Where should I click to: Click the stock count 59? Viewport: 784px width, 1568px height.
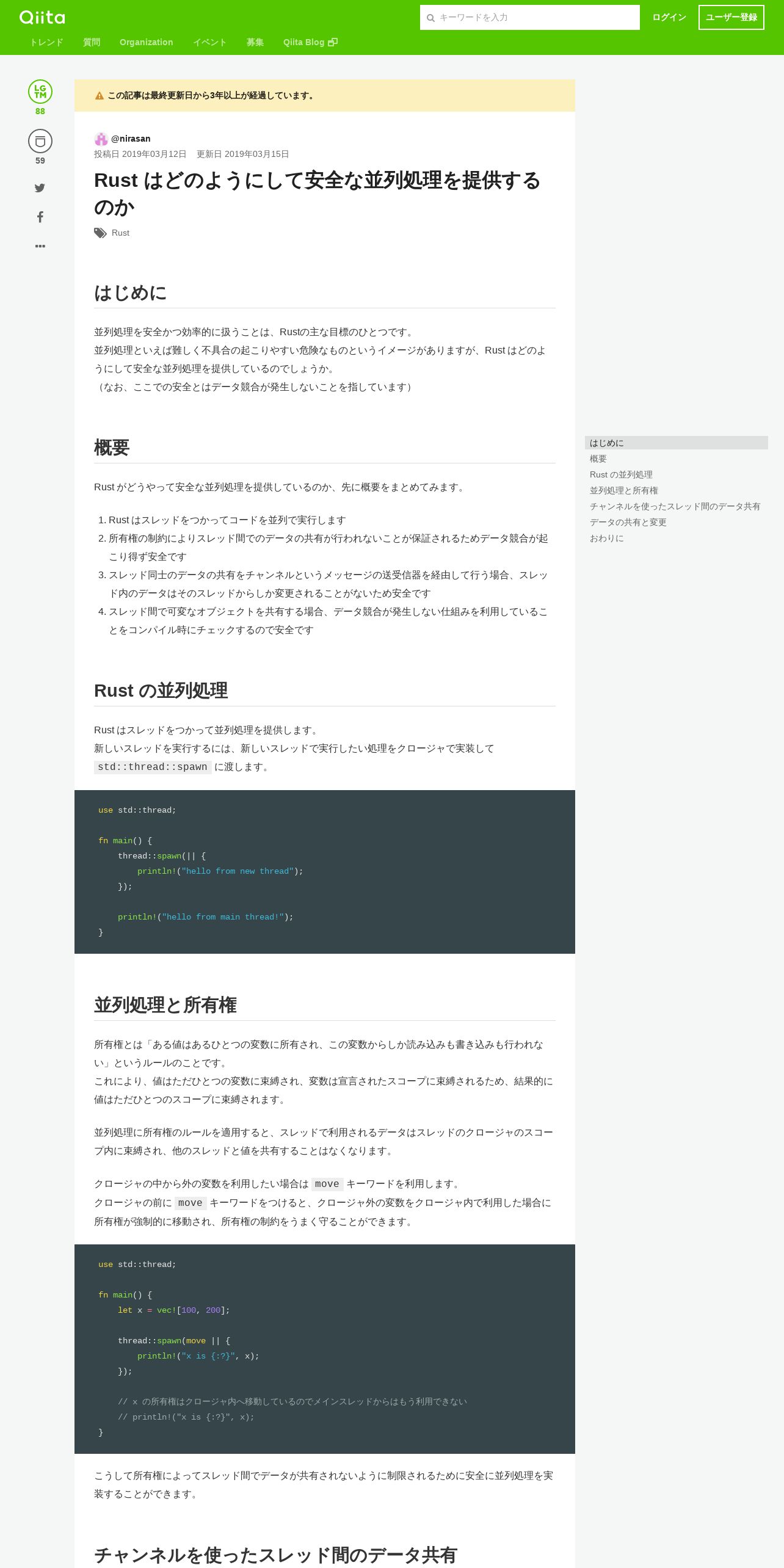(40, 161)
